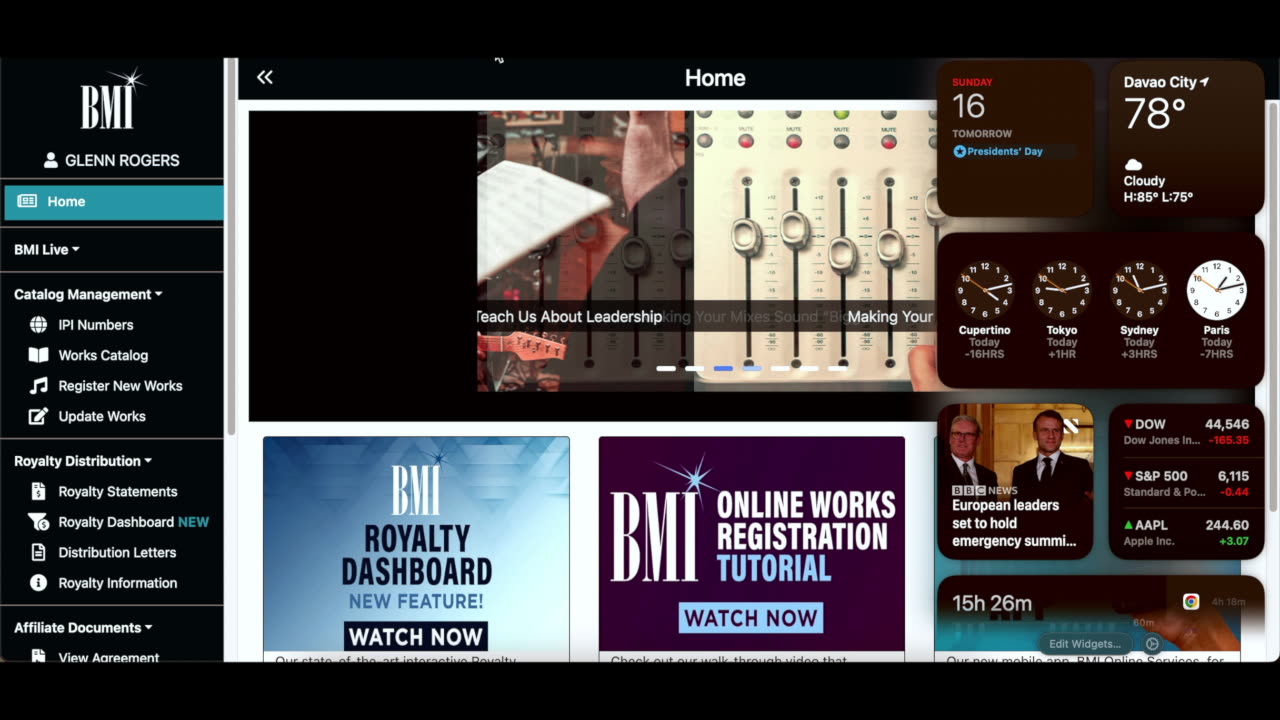Click the Royalty Statements document icon
Screen dimensions: 1280x720
click(x=38, y=491)
